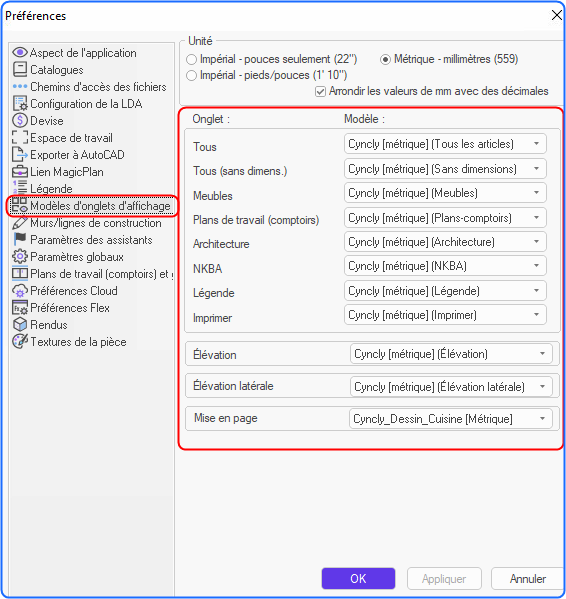This screenshot has width=566, height=599.
Task: Toggle Arrondir les valeurs de mm checkbox
Action: [x=320, y=92]
